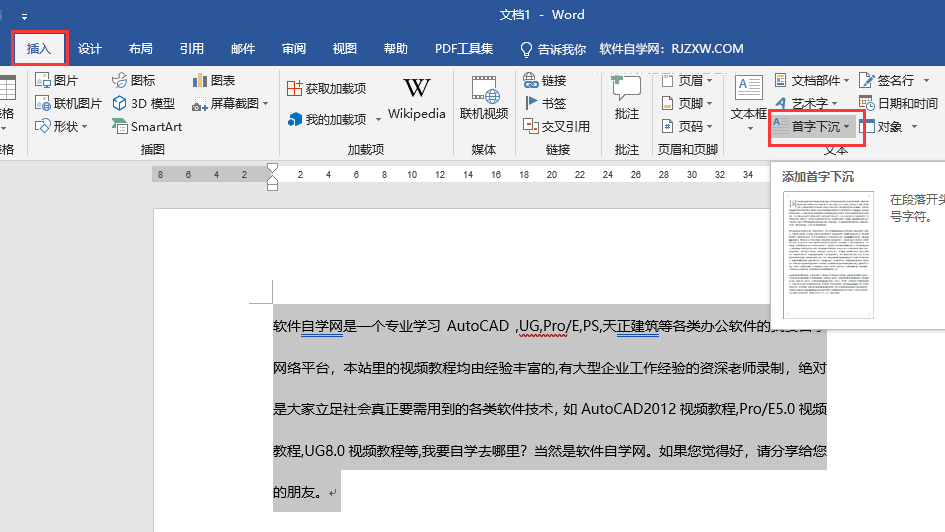Open the page number (页码) dropdown

point(687,126)
